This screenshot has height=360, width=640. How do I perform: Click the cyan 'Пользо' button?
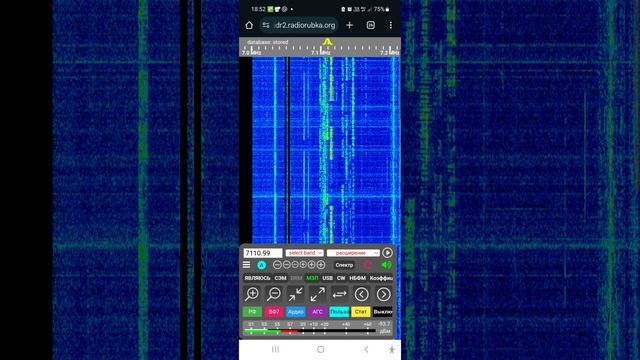click(x=339, y=312)
